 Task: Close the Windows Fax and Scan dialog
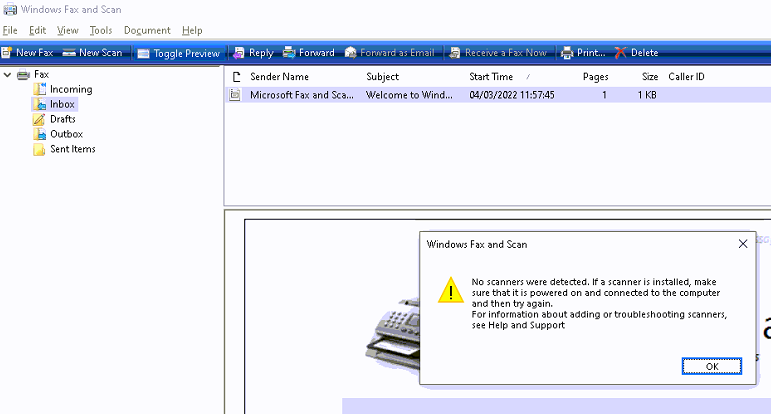click(743, 244)
